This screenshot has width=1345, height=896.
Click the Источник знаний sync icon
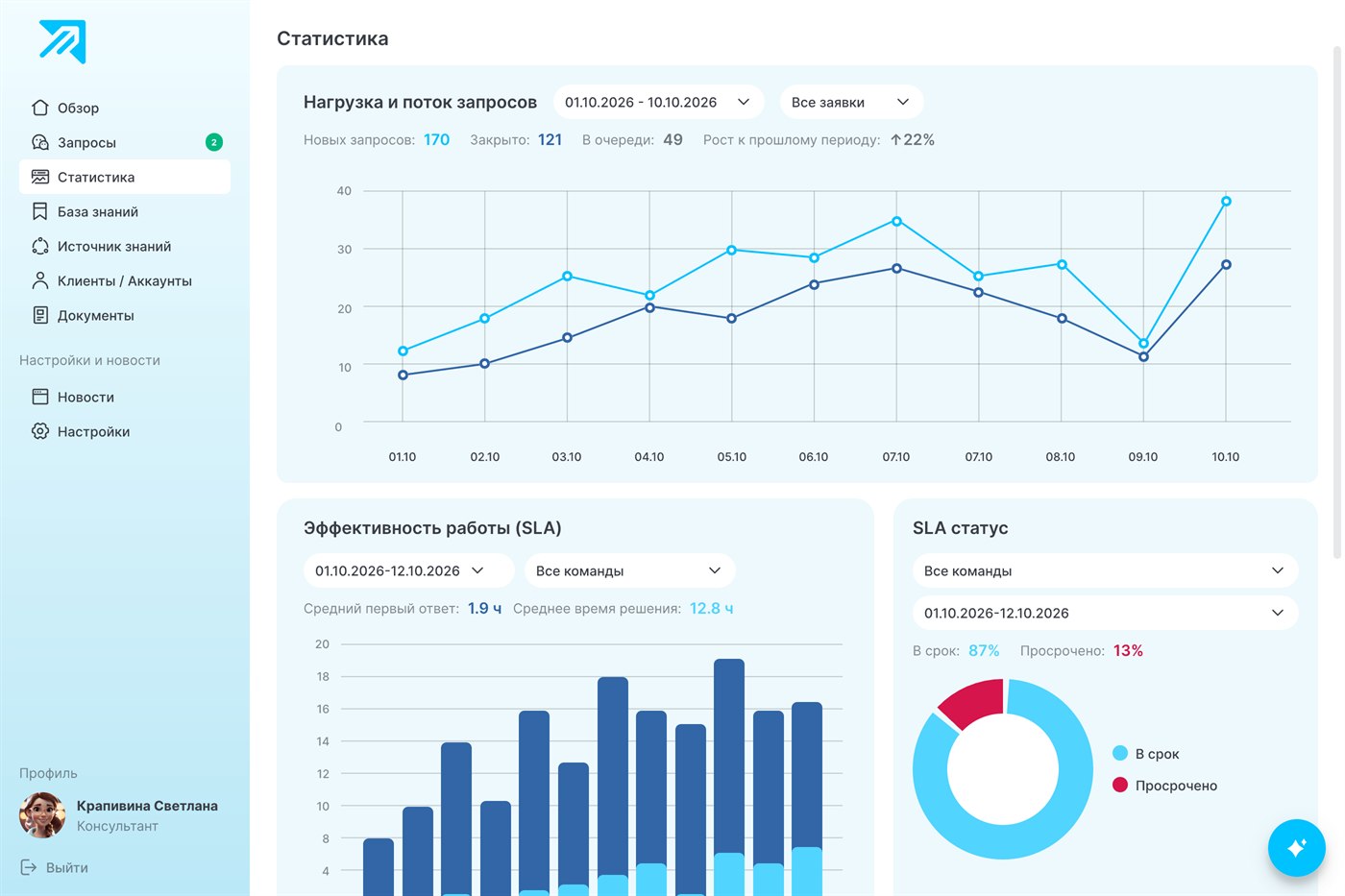point(39,246)
